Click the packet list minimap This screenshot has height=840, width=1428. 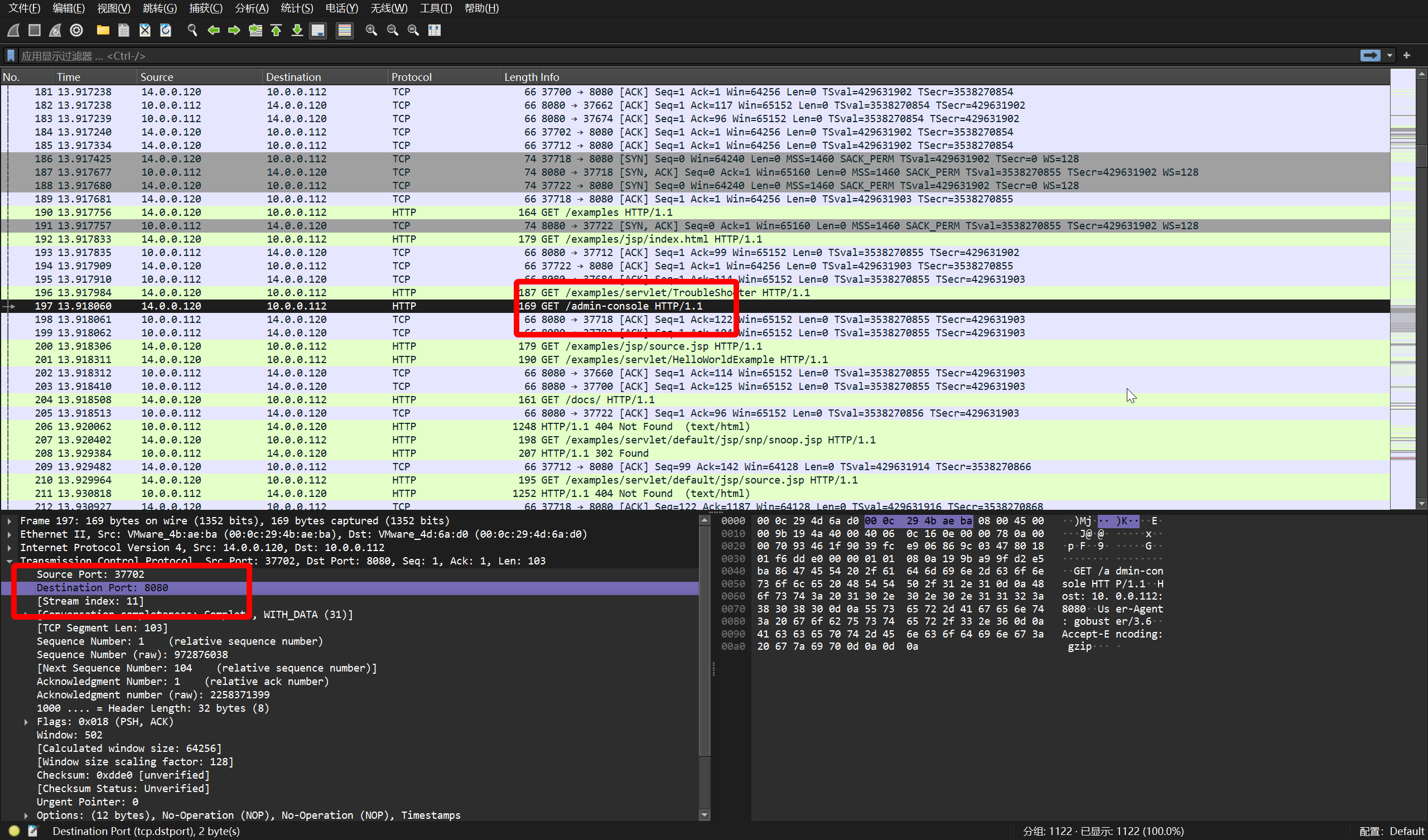tap(1403, 289)
